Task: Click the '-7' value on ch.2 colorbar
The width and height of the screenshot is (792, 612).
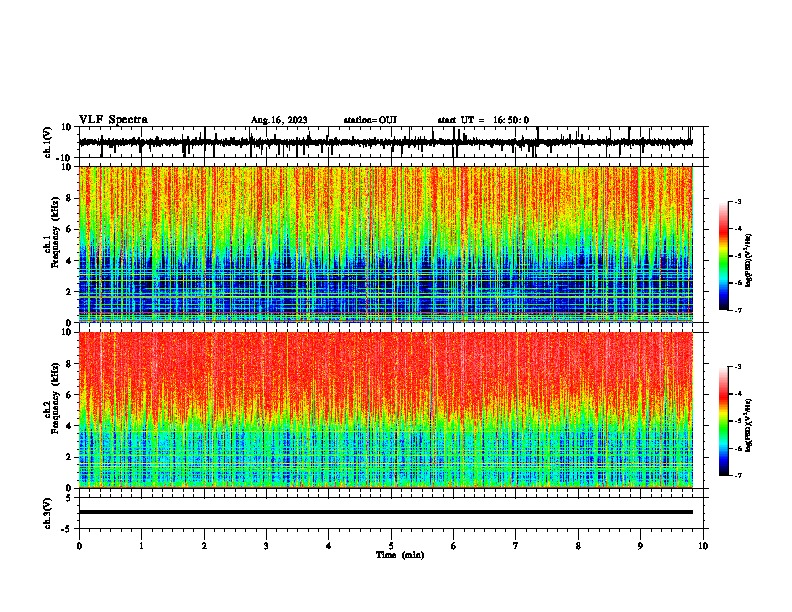Action: coord(738,475)
